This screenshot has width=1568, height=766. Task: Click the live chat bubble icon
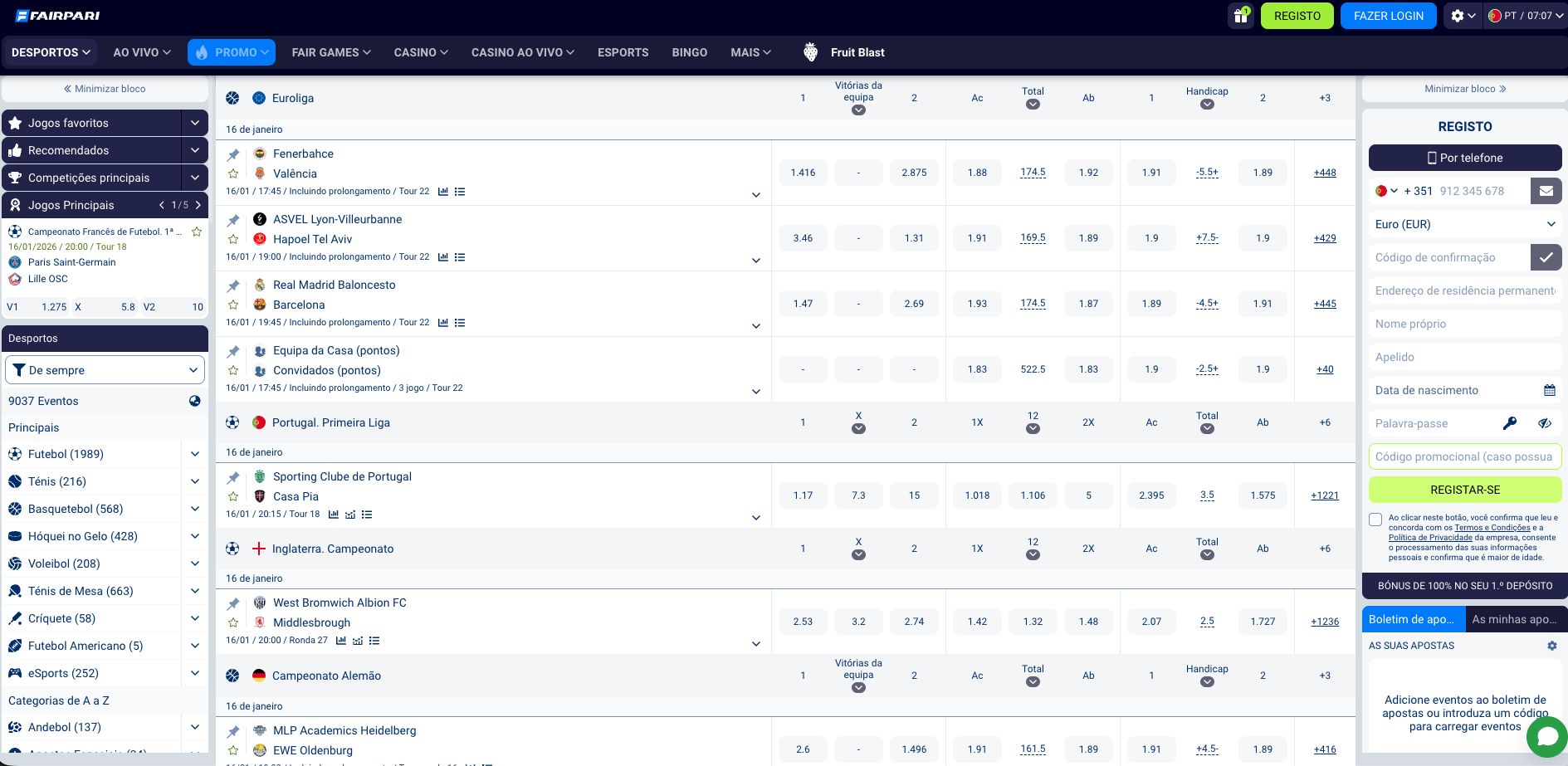[1547, 736]
